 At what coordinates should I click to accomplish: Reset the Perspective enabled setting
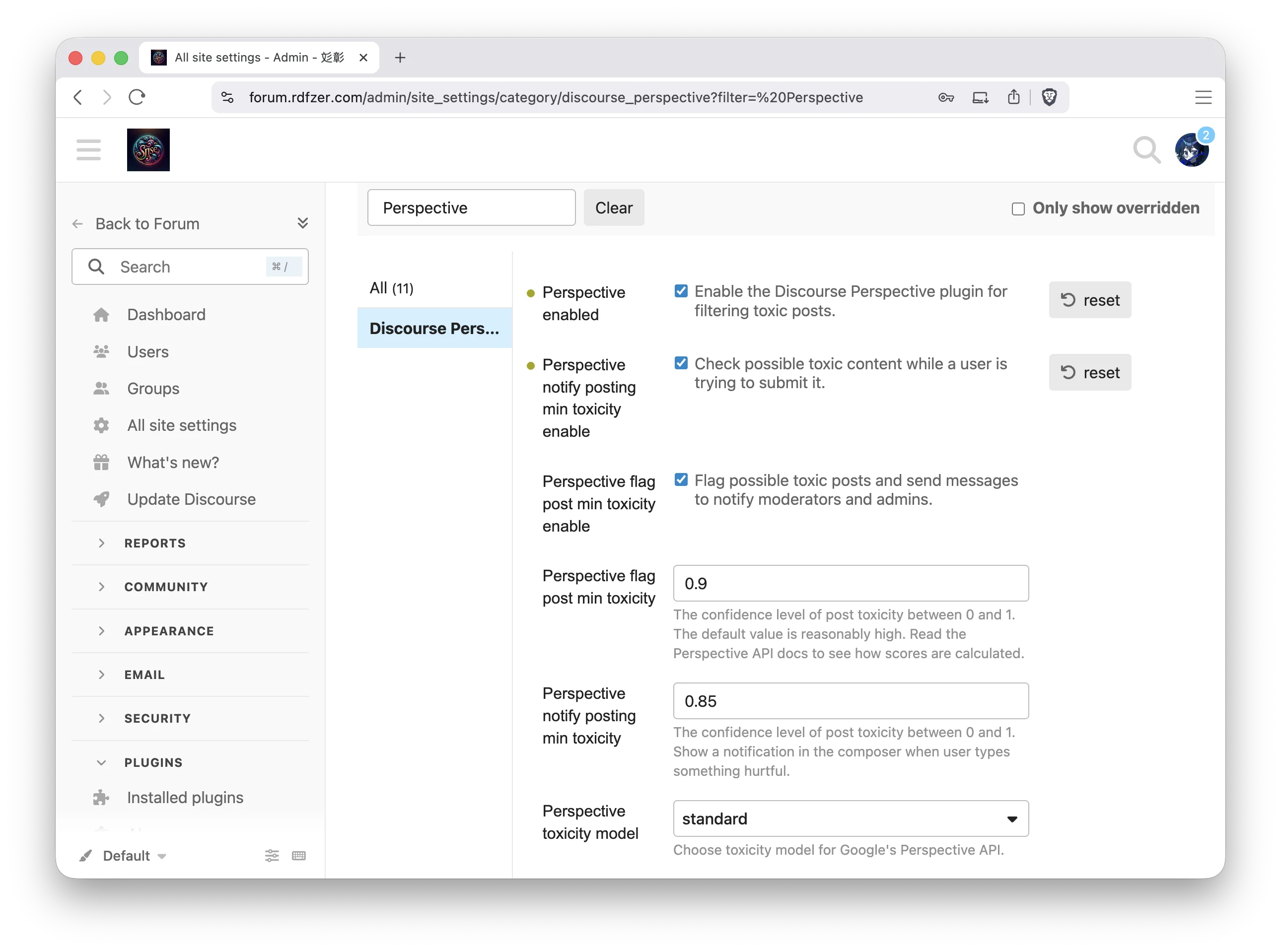pyautogui.click(x=1090, y=300)
